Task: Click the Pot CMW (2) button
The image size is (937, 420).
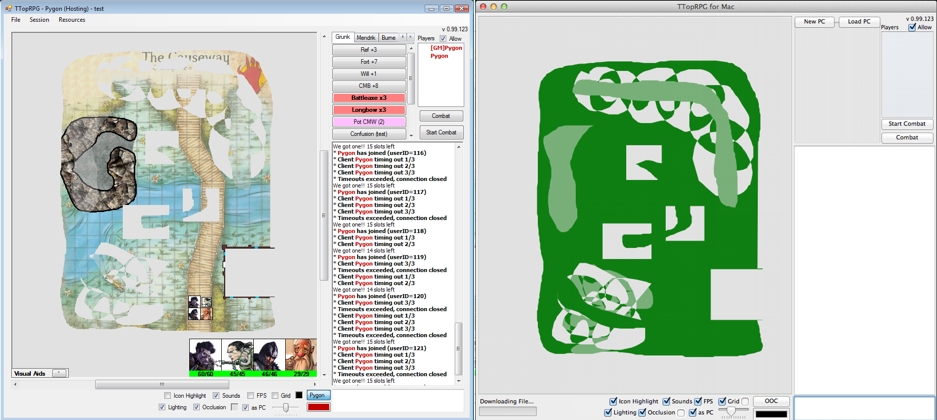Action: coord(369,122)
